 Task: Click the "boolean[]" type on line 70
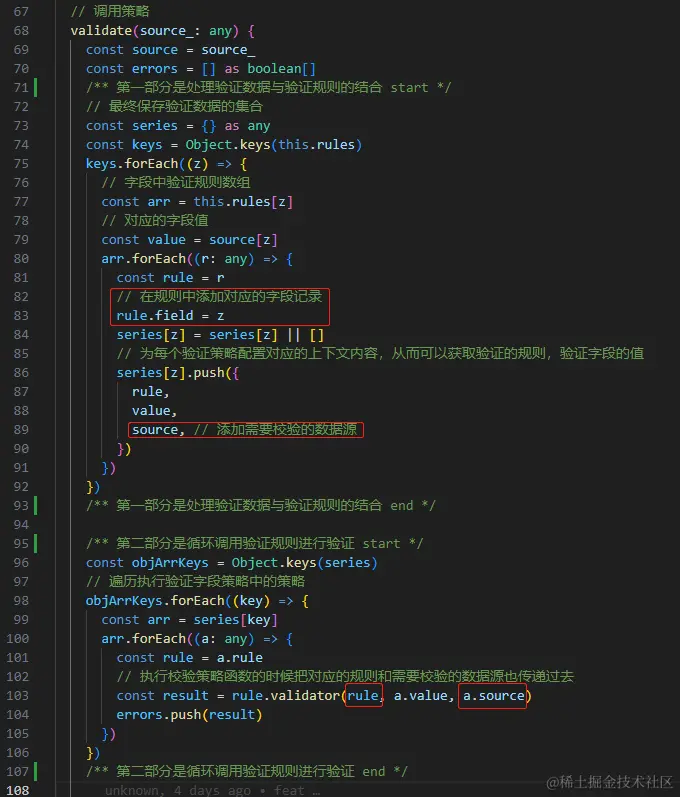pos(282,69)
